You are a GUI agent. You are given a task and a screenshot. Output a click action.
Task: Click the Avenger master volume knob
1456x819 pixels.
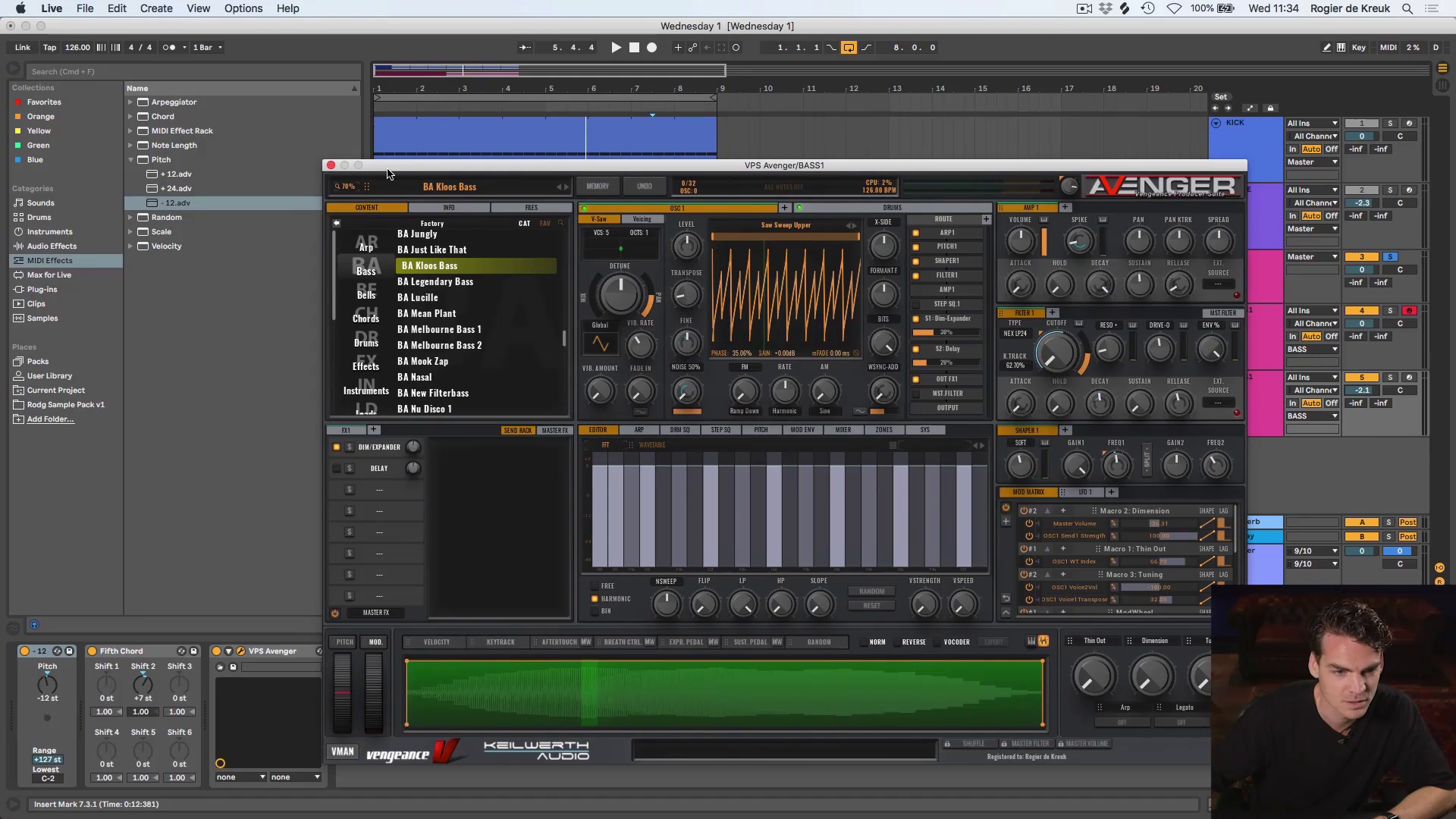pos(1068,186)
